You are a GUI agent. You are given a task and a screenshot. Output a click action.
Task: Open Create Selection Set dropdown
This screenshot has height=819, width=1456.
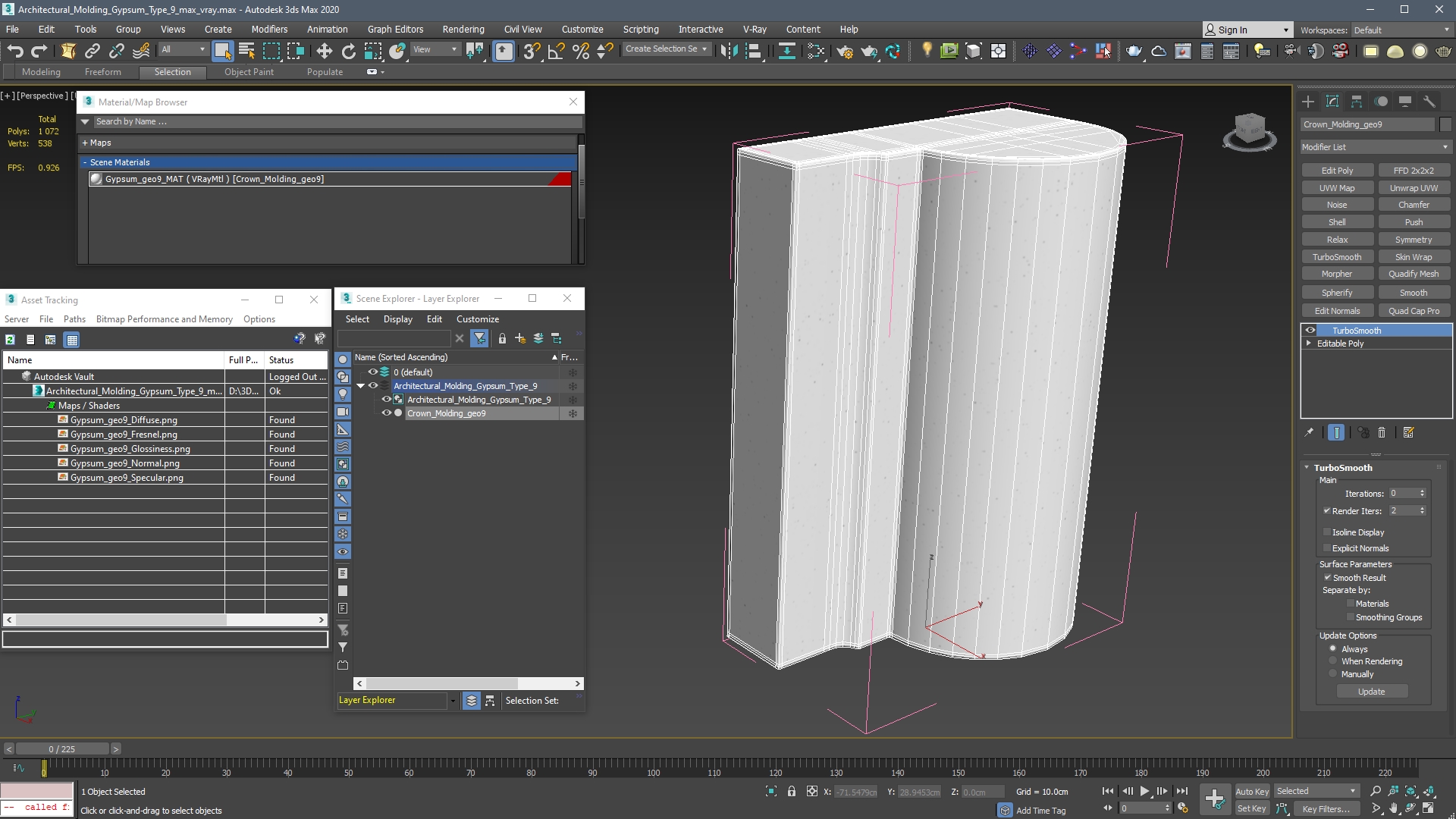[667, 49]
